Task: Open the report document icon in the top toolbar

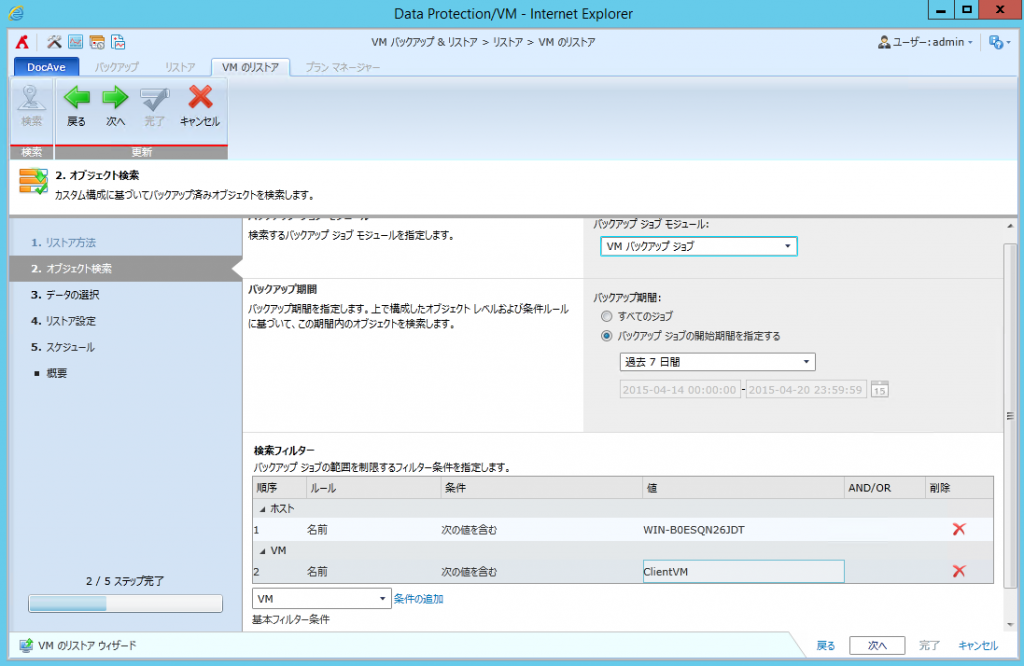Action: point(118,42)
